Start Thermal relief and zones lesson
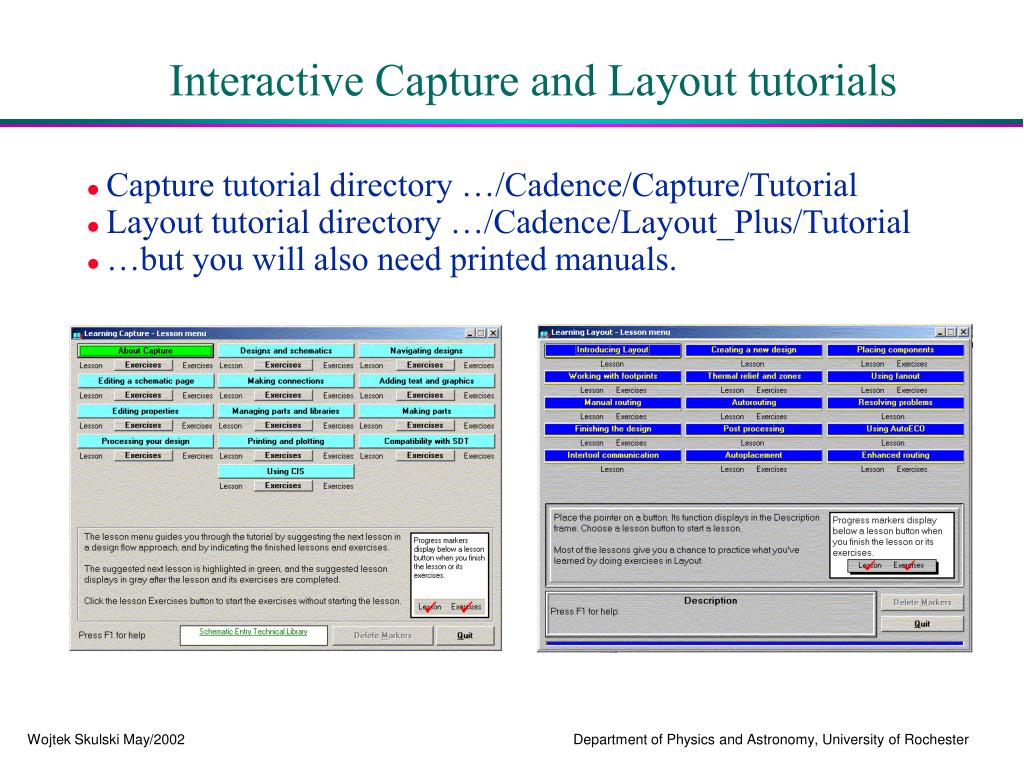The width and height of the screenshot is (1024, 768). pos(754,376)
